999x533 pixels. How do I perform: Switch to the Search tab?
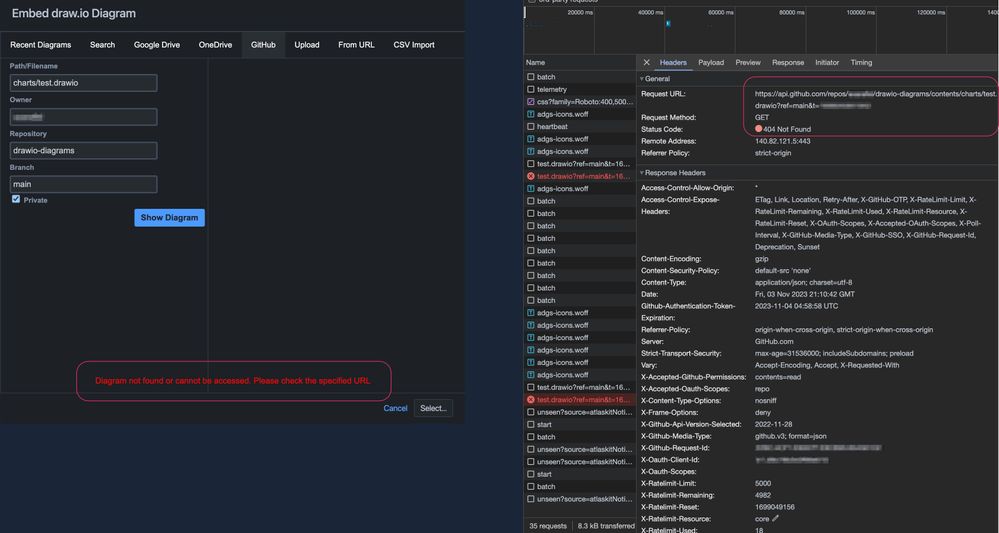pos(103,45)
